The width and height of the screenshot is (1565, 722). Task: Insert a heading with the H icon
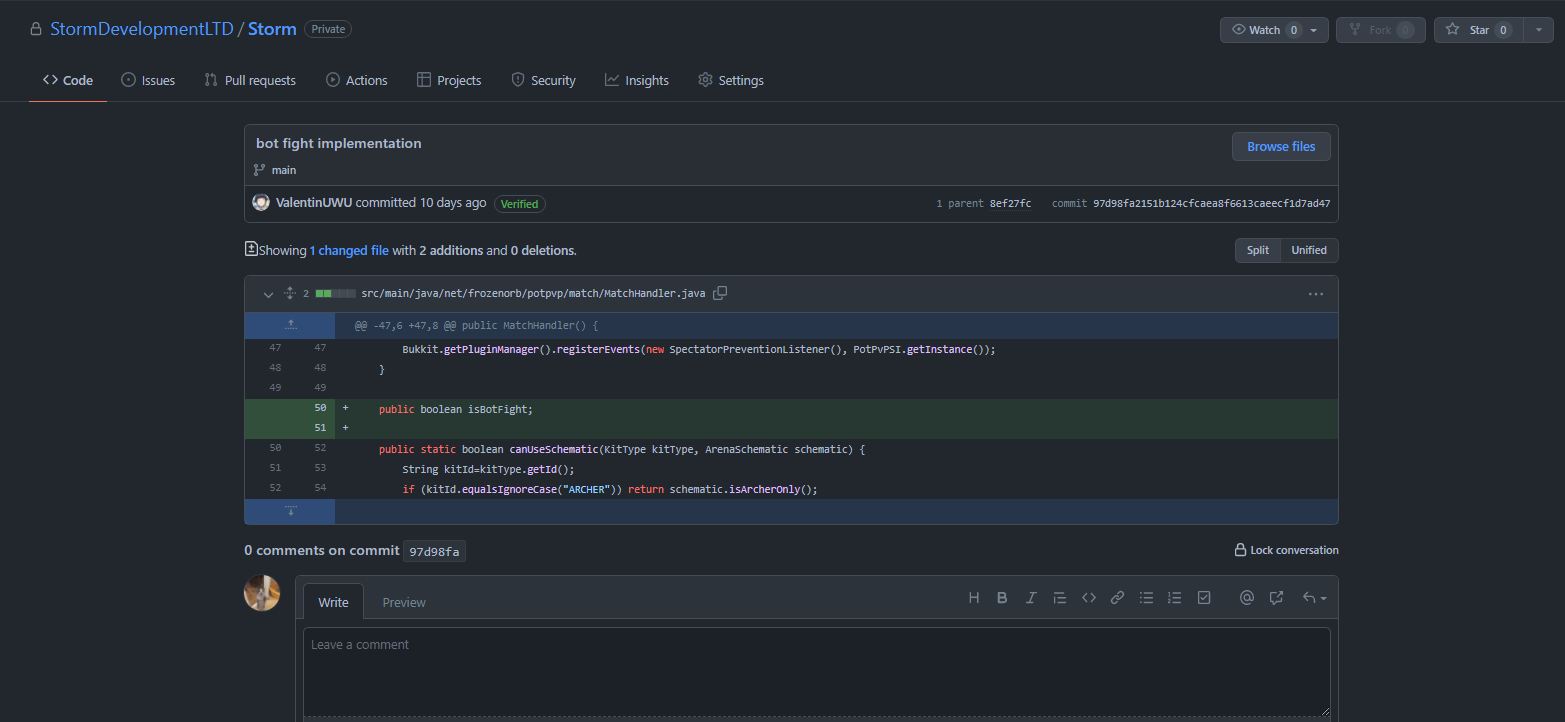tap(974, 598)
